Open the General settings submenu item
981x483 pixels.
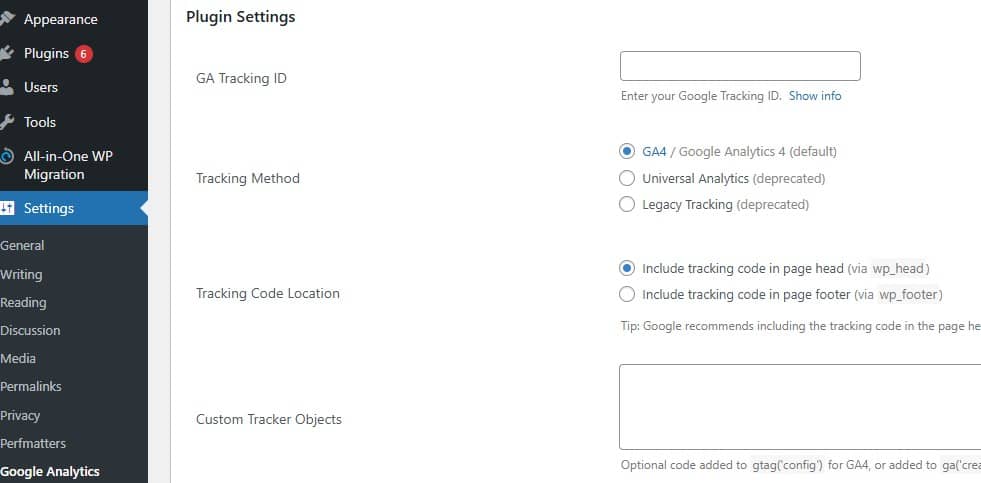pos(22,245)
